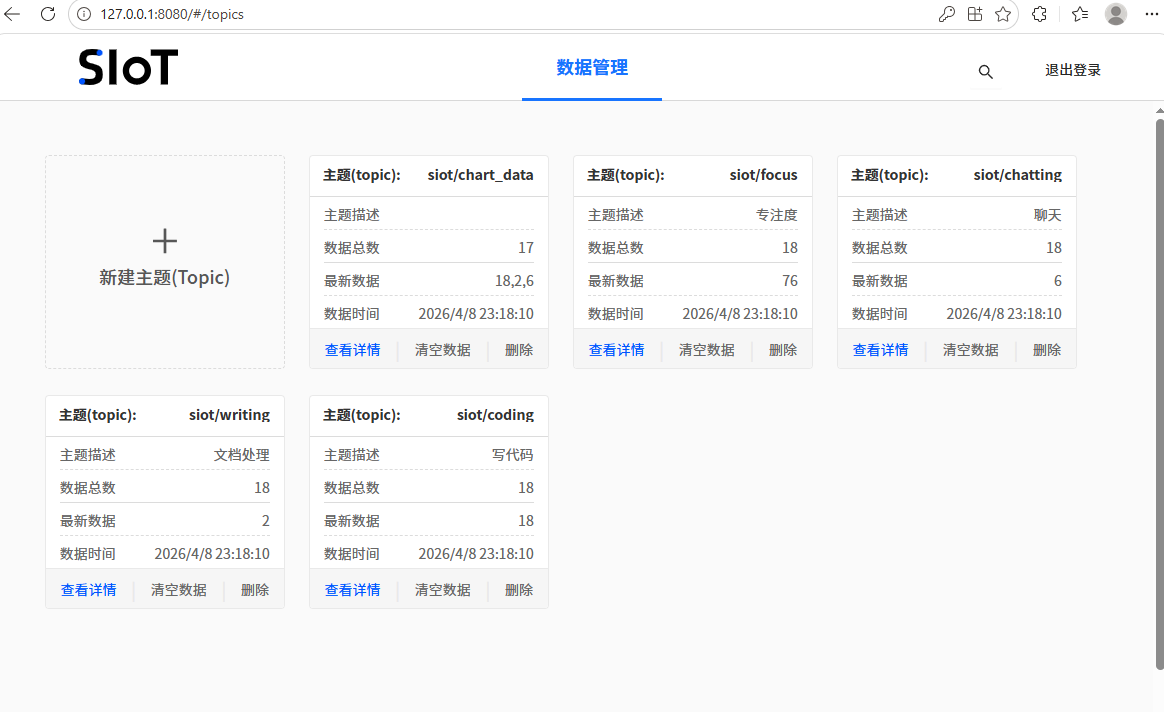1164x712 pixels.
Task: Click 删除 on the siot/writing card
Action: (x=254, y=589)
